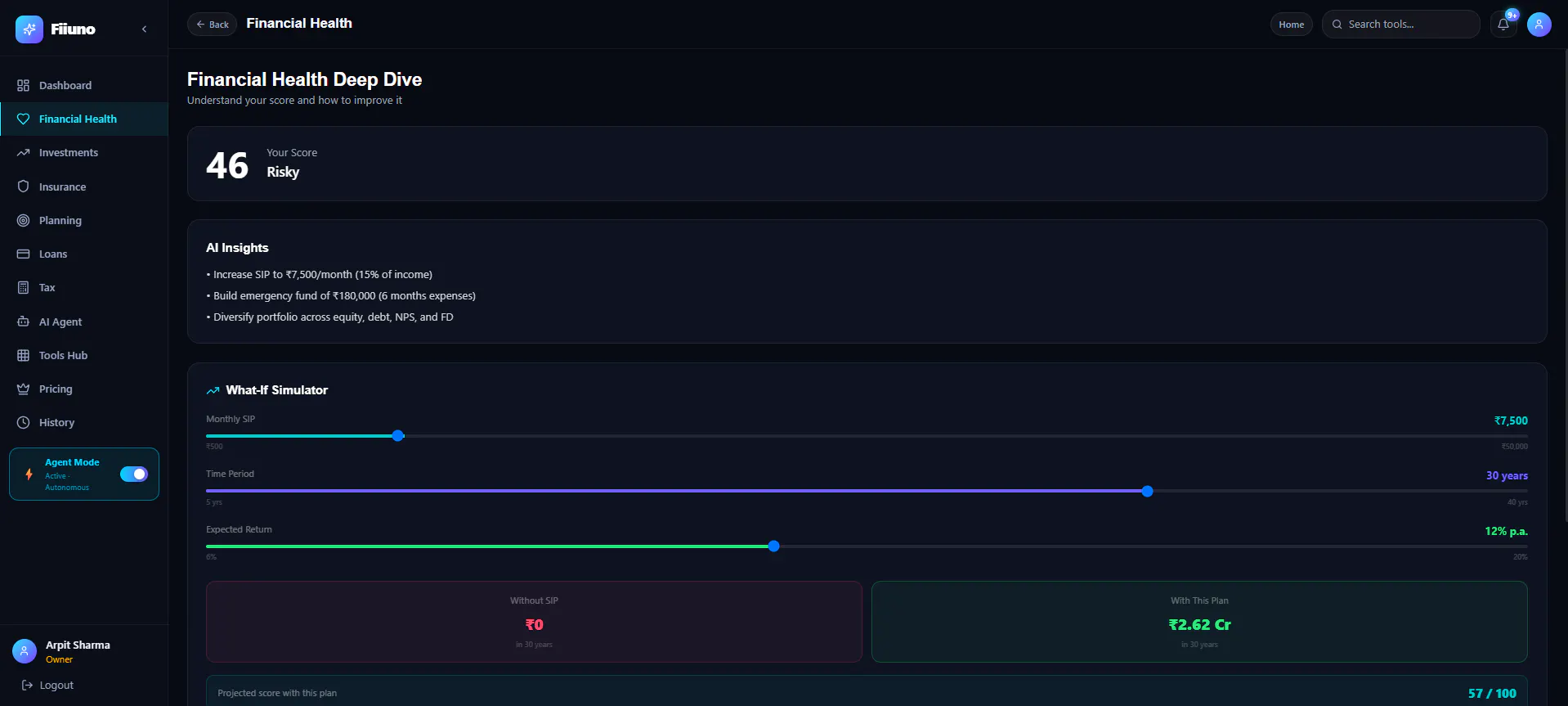
Task: Click the Fiiuno logo icon
Action: point(29,29)
